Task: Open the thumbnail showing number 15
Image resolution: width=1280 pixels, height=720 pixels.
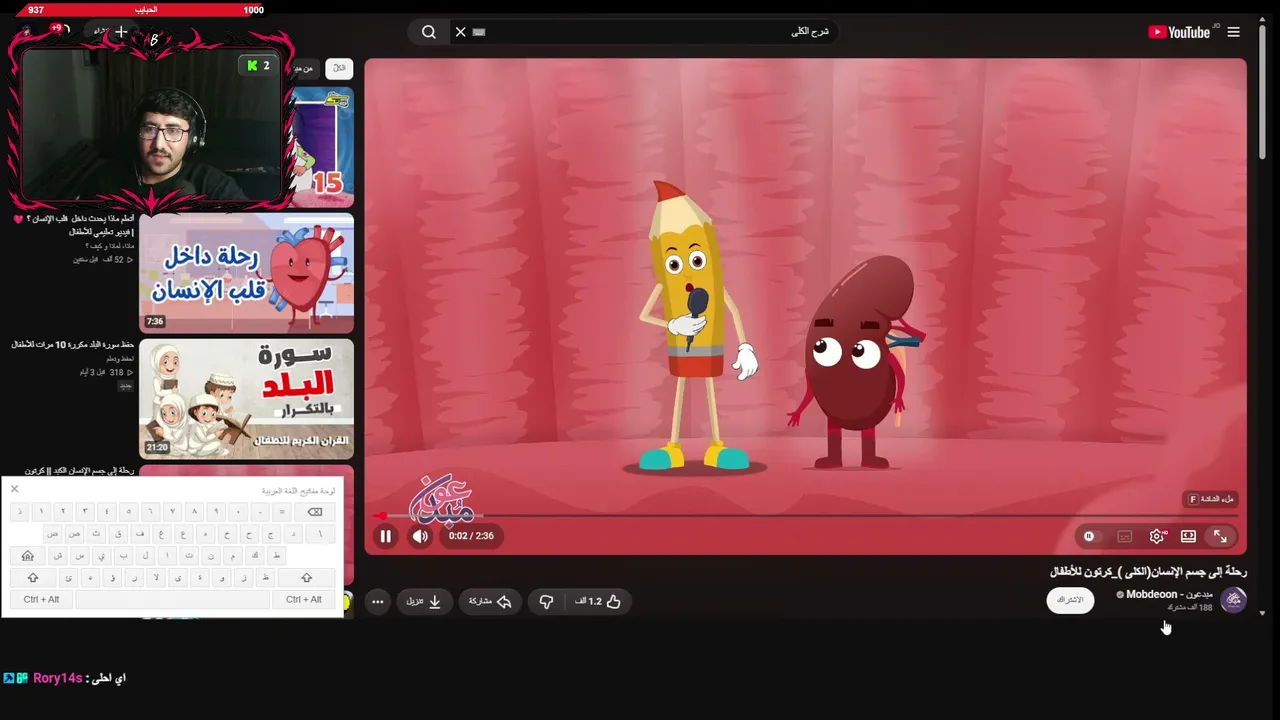Action: (x=322, y=147)
